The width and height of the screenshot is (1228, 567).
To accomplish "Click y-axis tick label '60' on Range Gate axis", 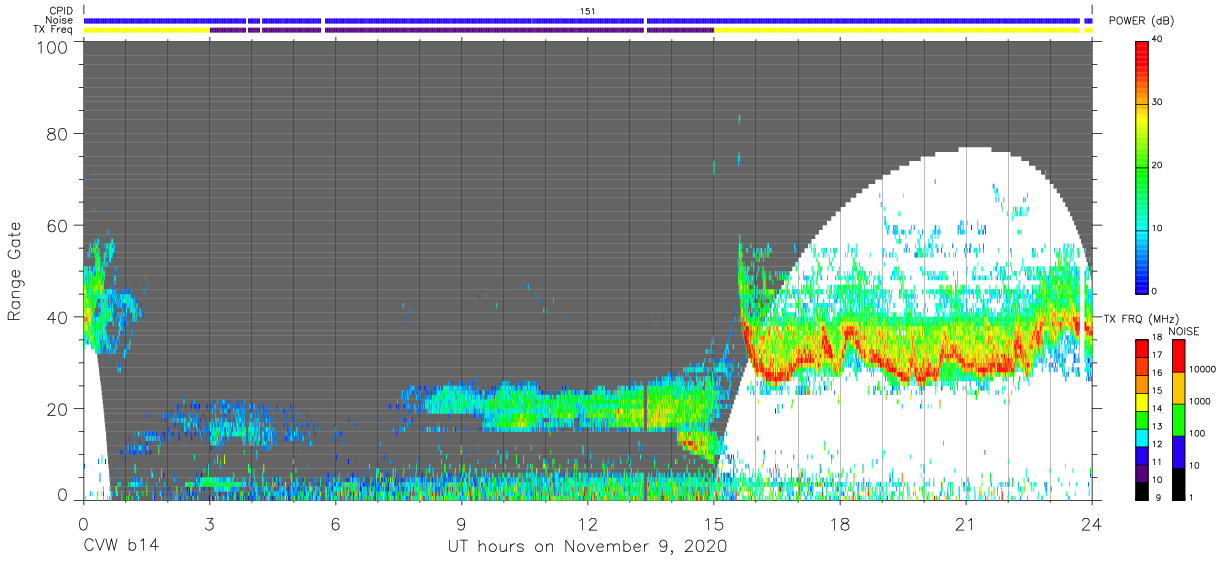I will click(58, 225).
